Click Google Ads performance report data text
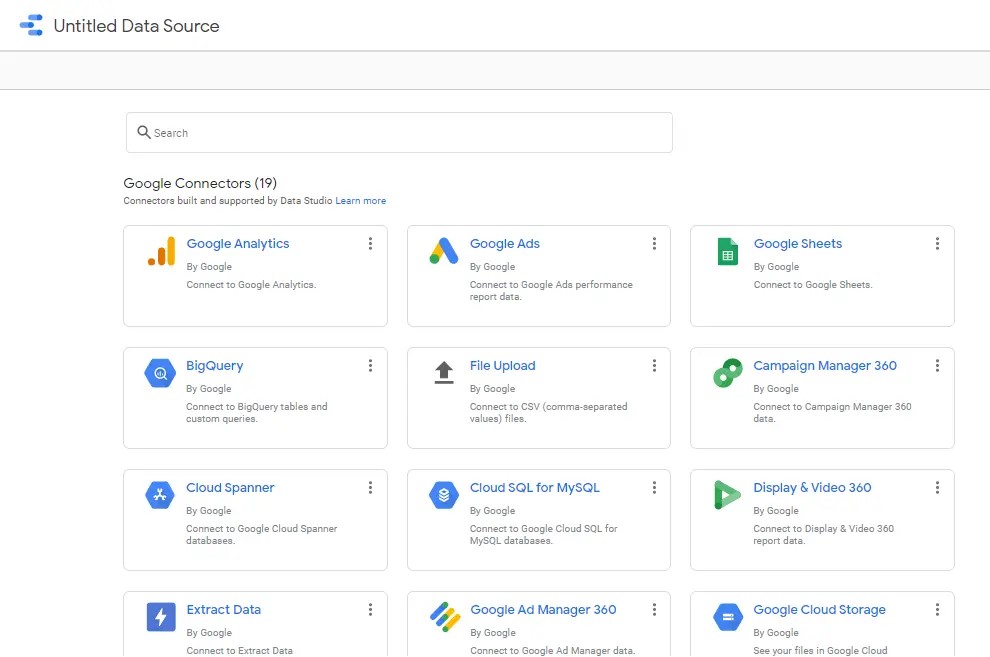This screenshot has width=990, height=657. [x=551, y=291]
